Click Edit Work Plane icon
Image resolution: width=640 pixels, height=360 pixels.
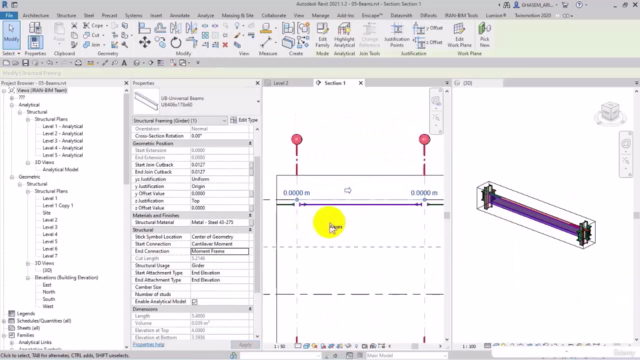click(x=459, y=35)
